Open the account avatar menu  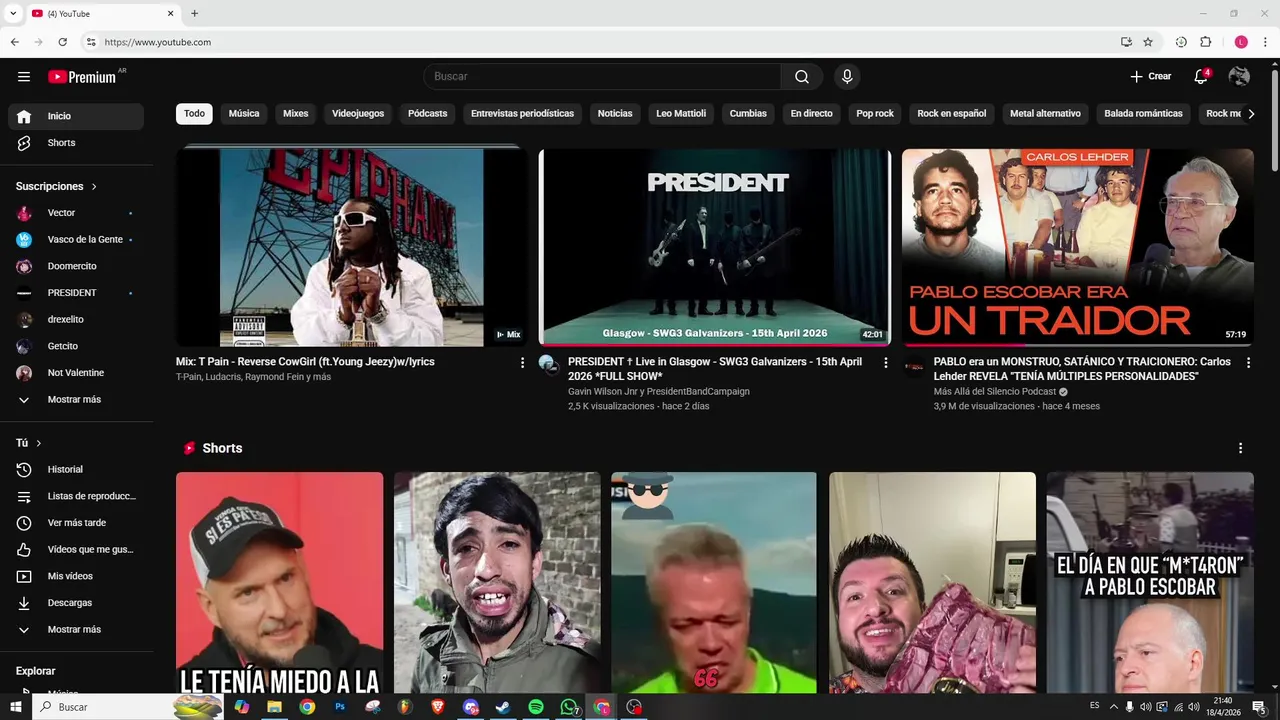pos(1239,77)
